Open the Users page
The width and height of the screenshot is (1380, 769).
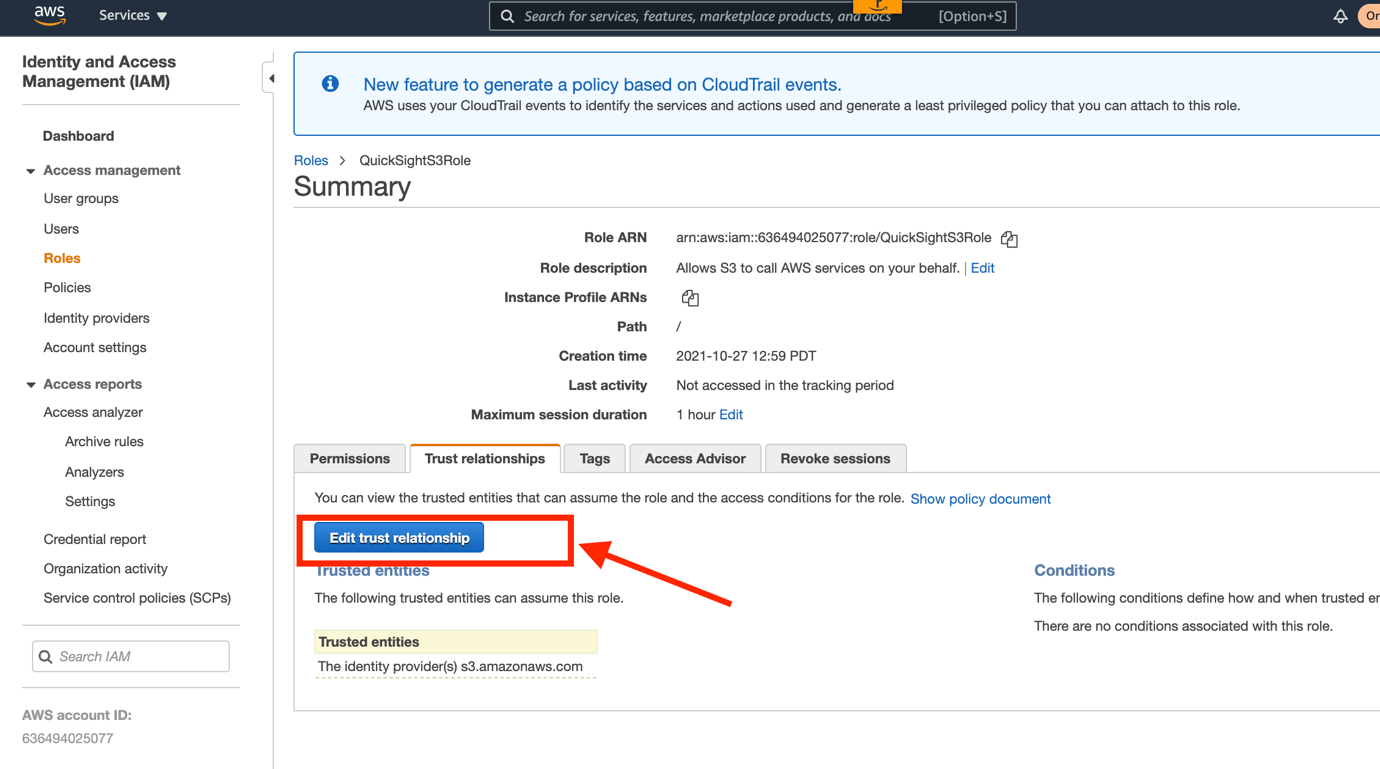pos(61,229)
